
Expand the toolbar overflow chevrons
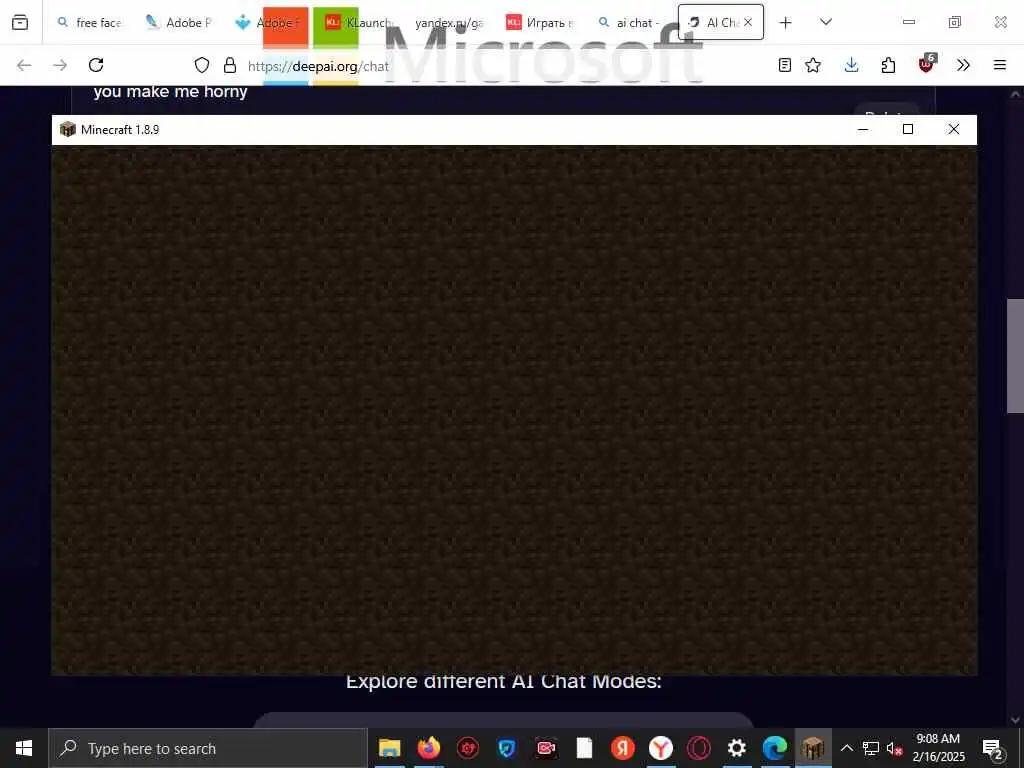[963, 65]
